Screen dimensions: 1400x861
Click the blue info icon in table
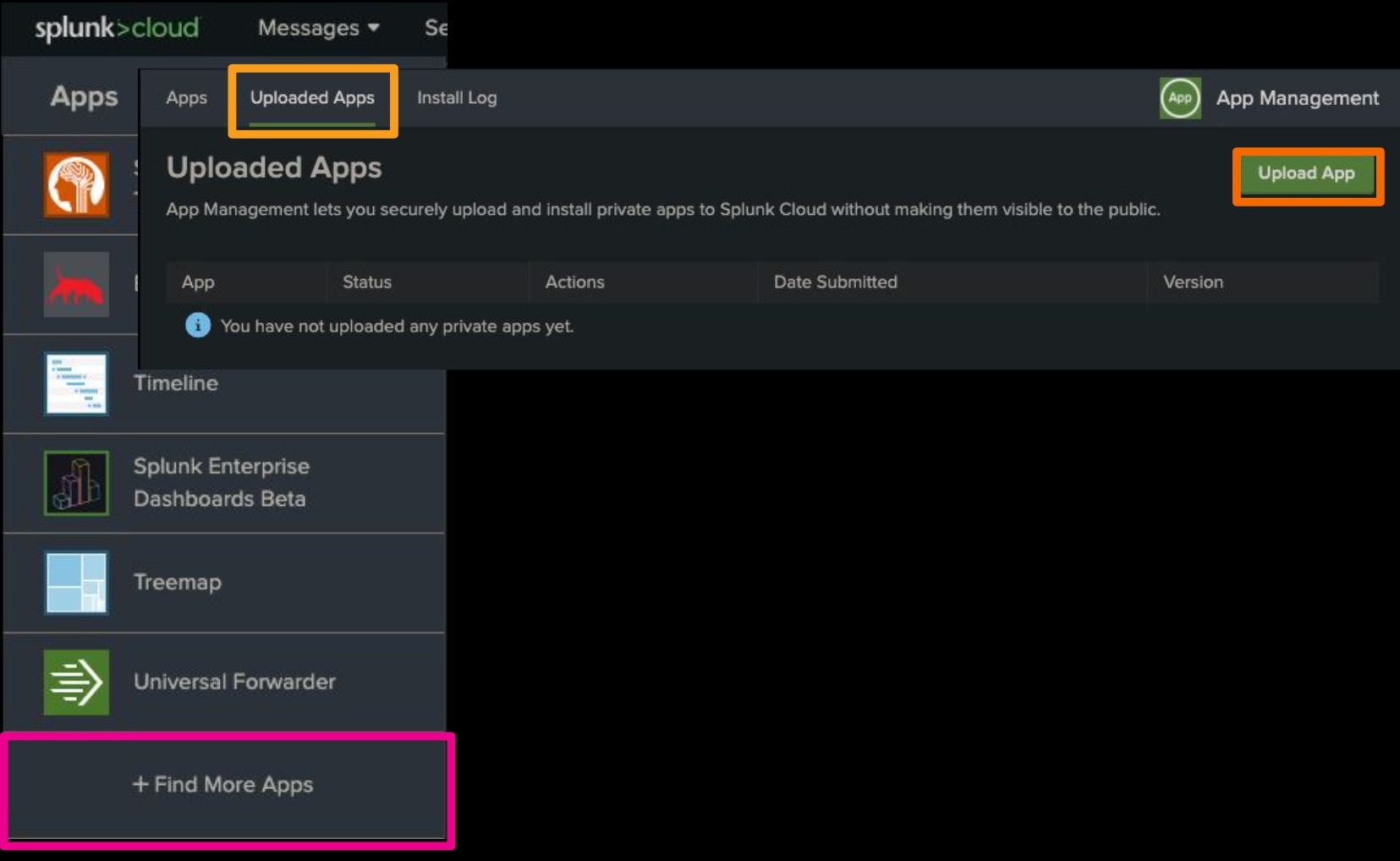tap(198, 326)
